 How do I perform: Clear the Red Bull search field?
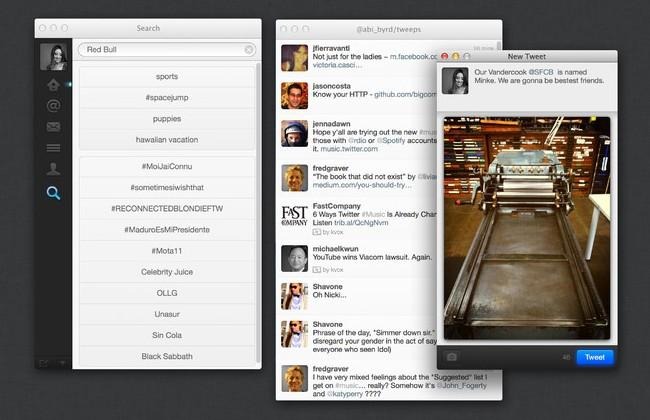tap(249, 50)
